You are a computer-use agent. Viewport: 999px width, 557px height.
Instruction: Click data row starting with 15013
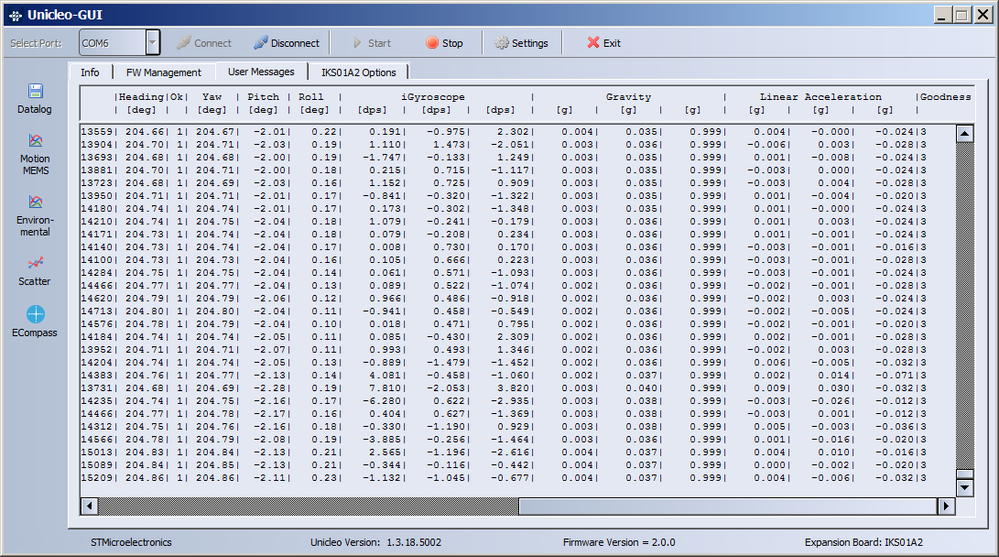click(504, 452)
